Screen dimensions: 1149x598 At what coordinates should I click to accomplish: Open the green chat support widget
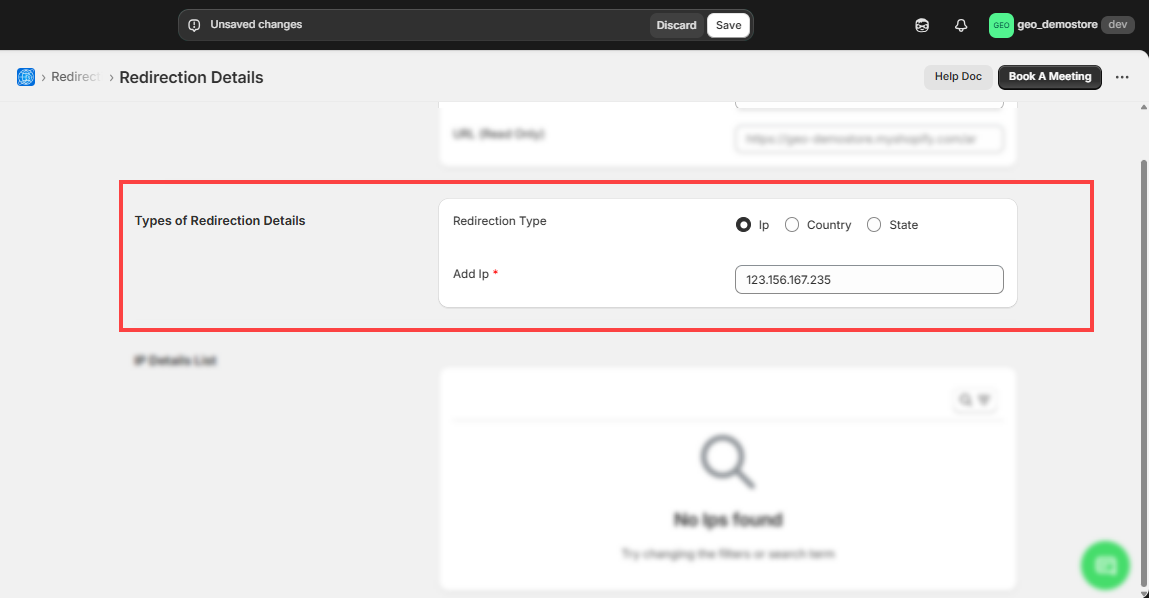1105,565
